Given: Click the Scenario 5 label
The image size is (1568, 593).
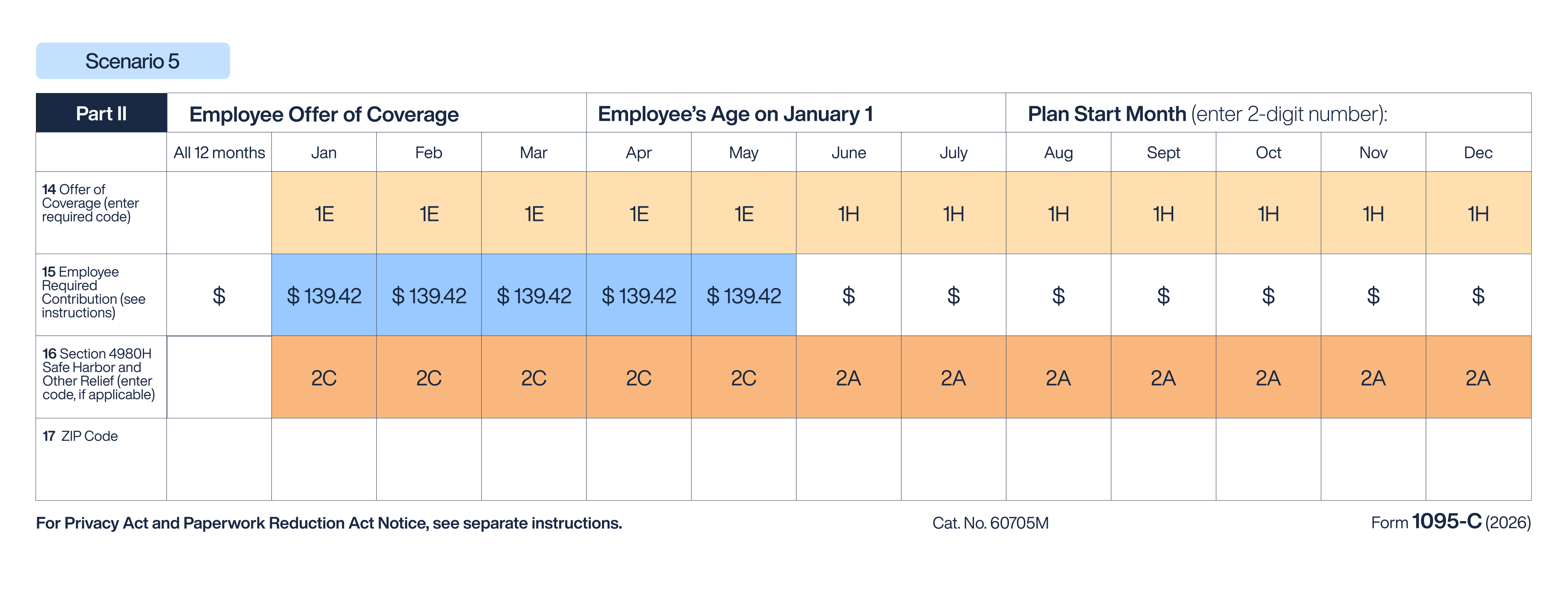Looking at the screenshot, I should pyautogui.click(x=133, y=61).
